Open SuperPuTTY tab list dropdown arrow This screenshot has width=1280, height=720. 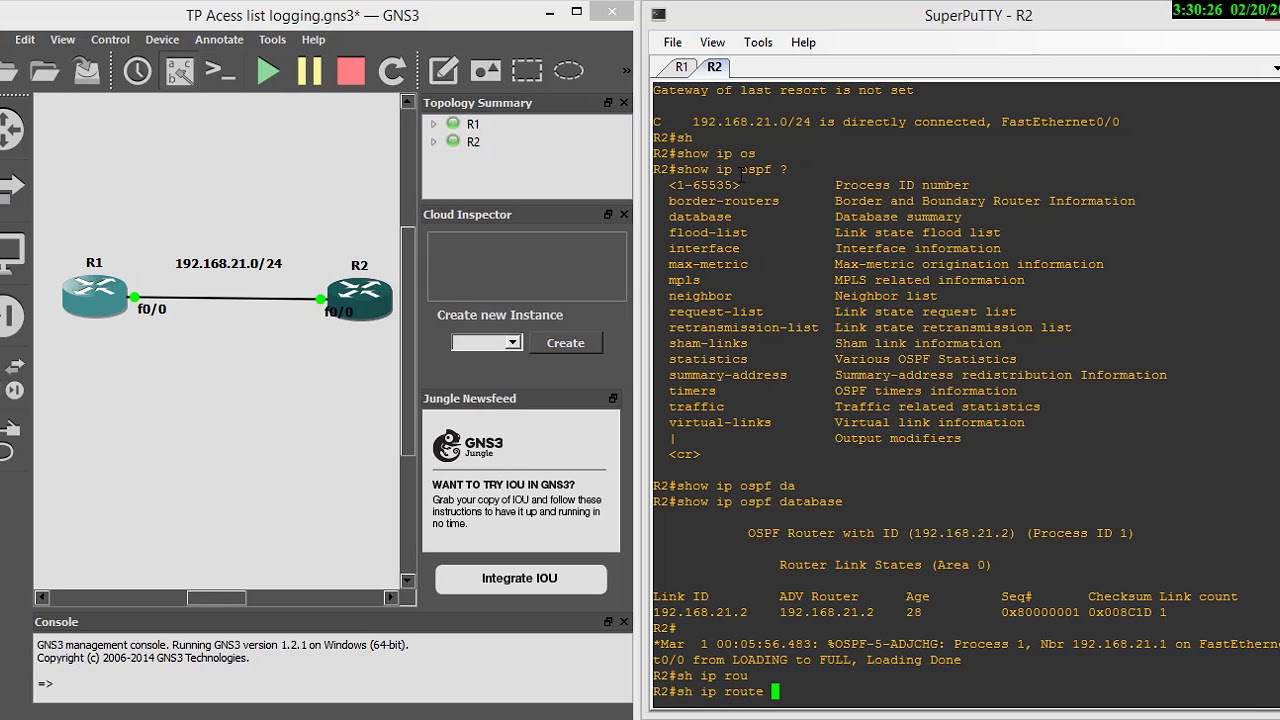coord(1276,68)
